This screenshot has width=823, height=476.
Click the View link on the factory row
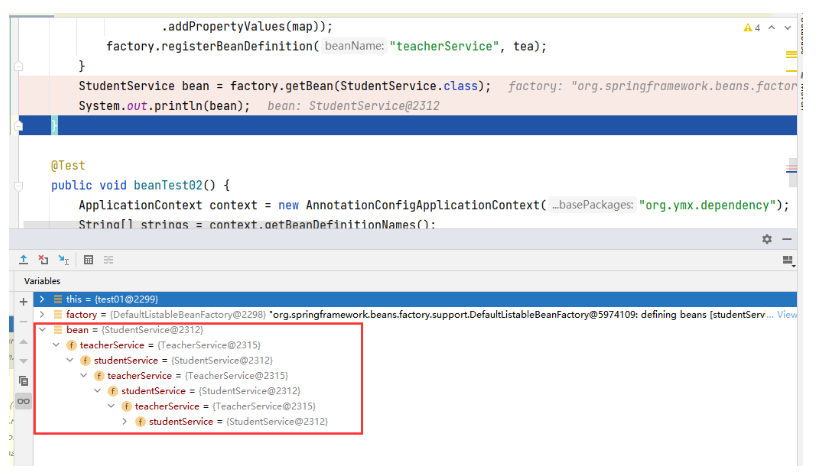[786, 314]
